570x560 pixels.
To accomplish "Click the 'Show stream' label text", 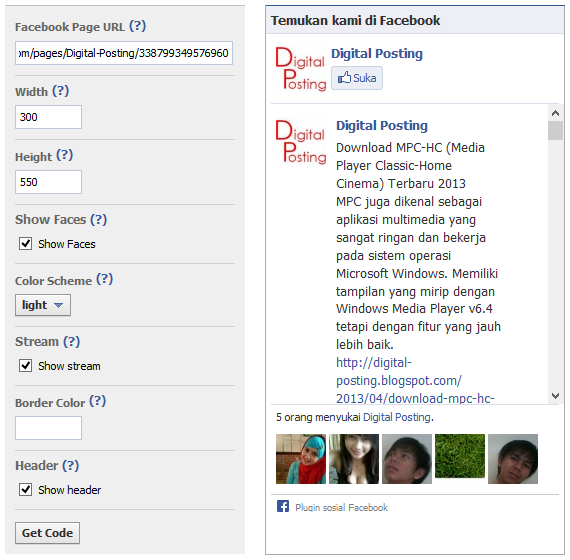I will (x=69, y=366).
